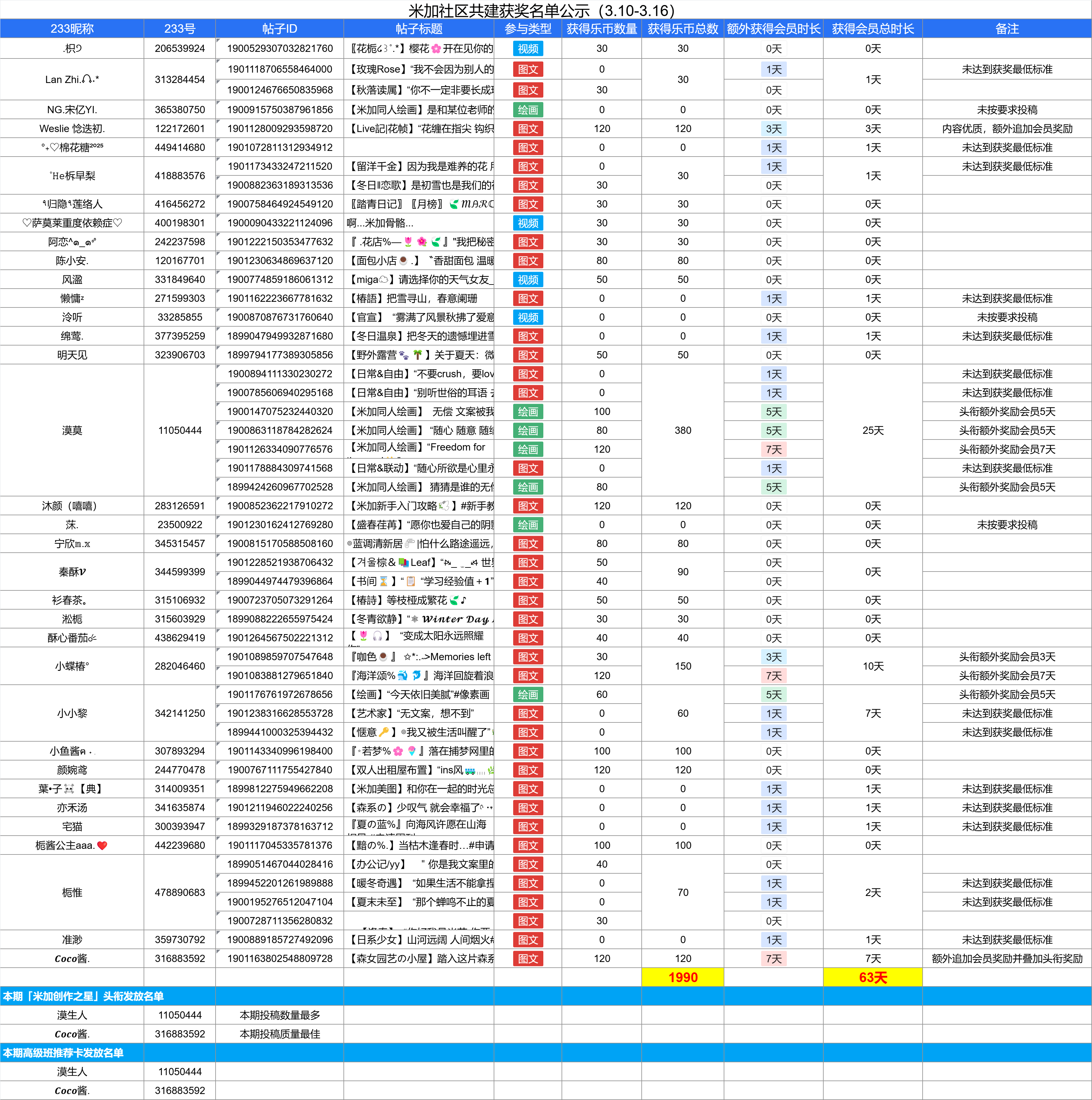Click the yellow 1990 total cell
This screenshot has height=1100, width=1092.
[x=682, y=978]
